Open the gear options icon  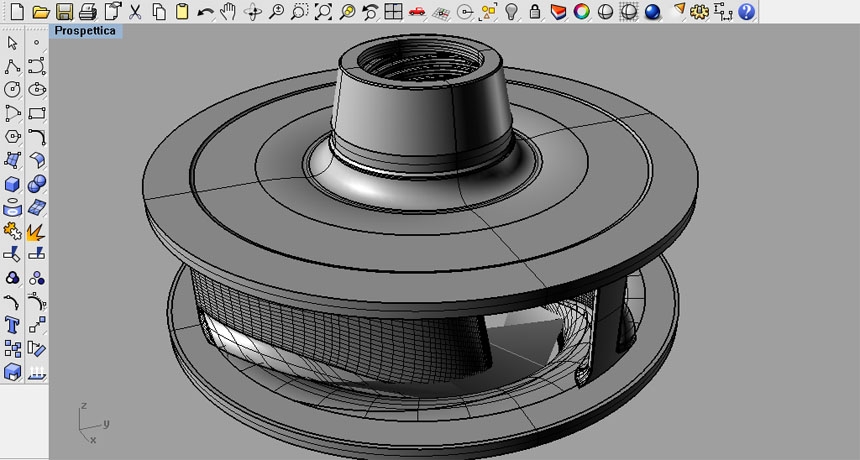(x=699, y=11)
